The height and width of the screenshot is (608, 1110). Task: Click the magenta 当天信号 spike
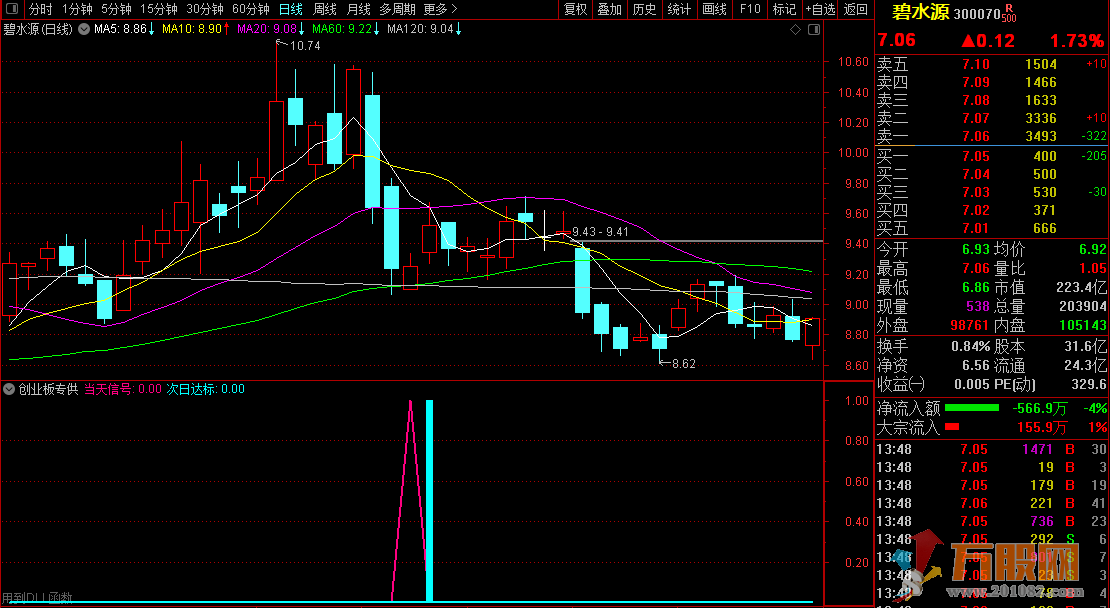tap(411, 501)
